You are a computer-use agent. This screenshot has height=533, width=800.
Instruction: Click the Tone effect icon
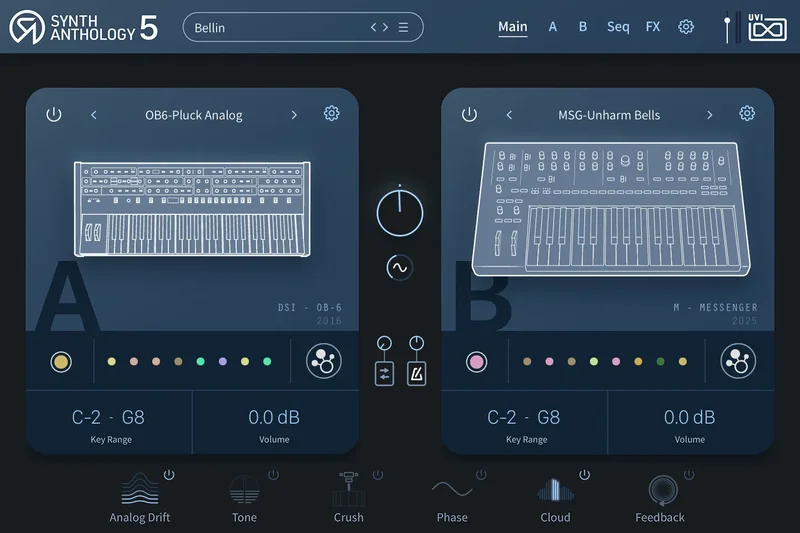coord(244,490)
